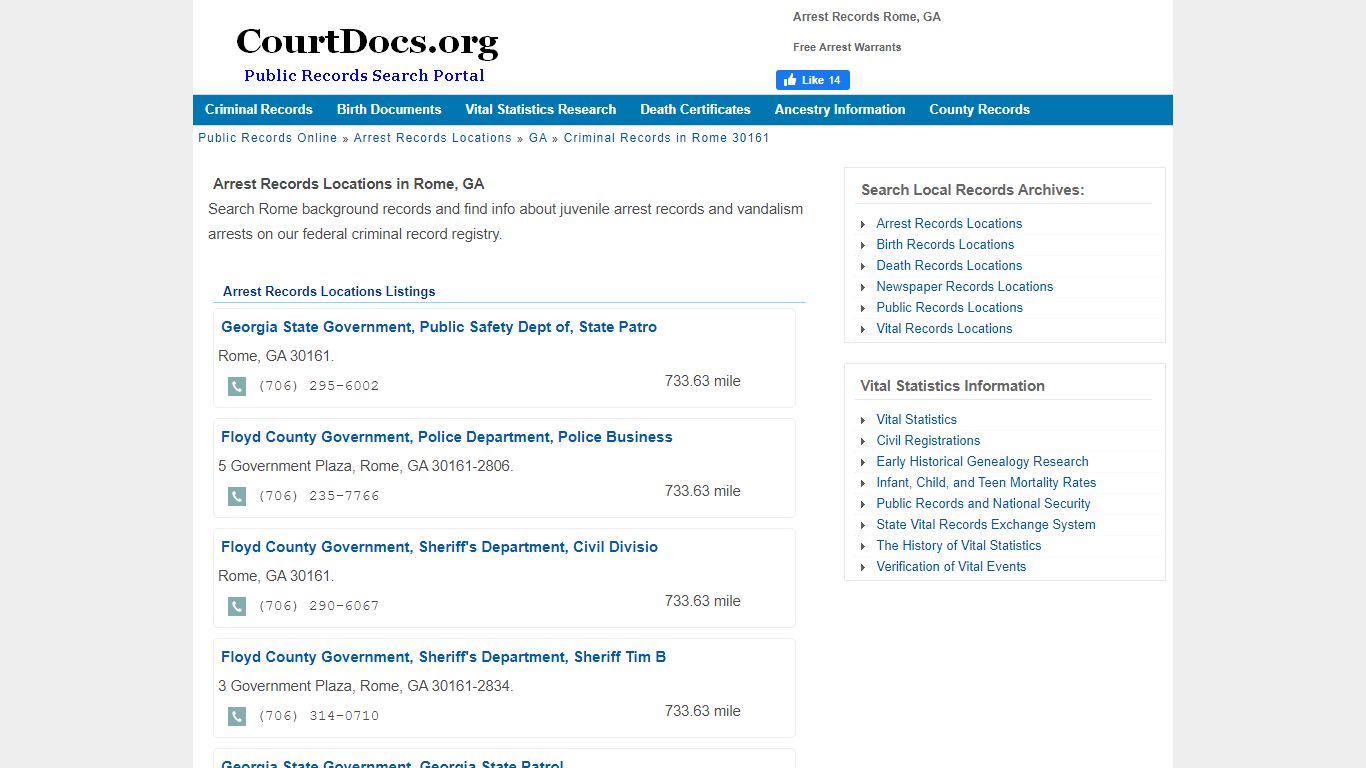
Task: Visit Free Arrest Warrants header link
Action: (847, 47)
